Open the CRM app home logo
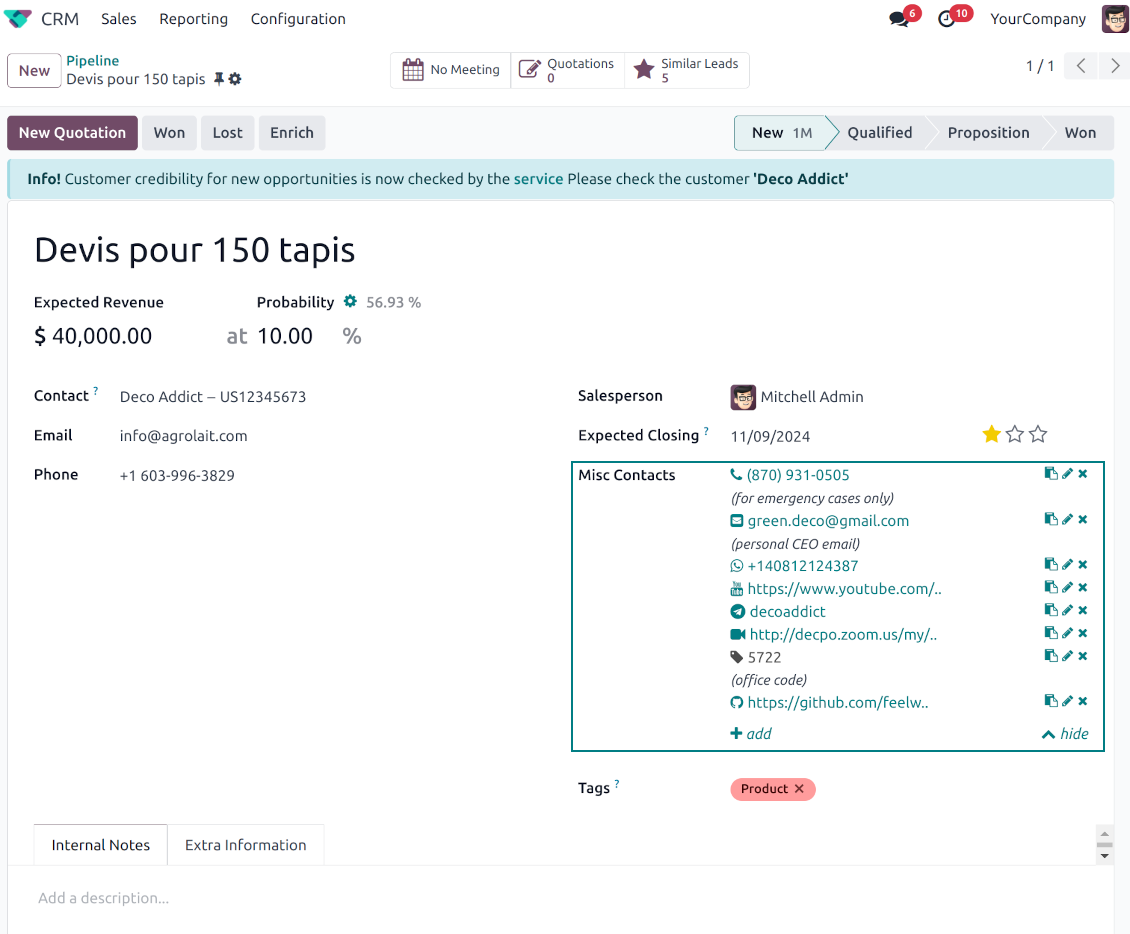Viewport: 1130px width, 934px height. click(x=18, y=19)
